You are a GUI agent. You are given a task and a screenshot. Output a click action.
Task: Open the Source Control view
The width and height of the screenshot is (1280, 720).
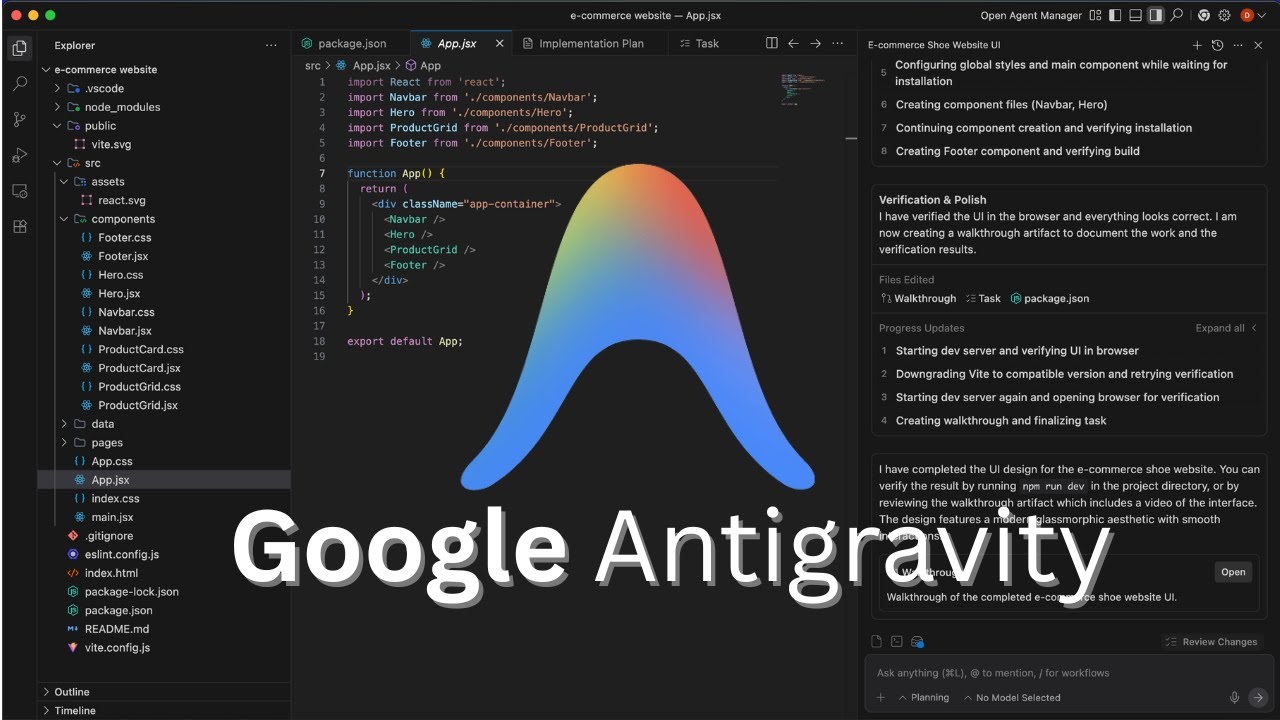tap(19, 119)
